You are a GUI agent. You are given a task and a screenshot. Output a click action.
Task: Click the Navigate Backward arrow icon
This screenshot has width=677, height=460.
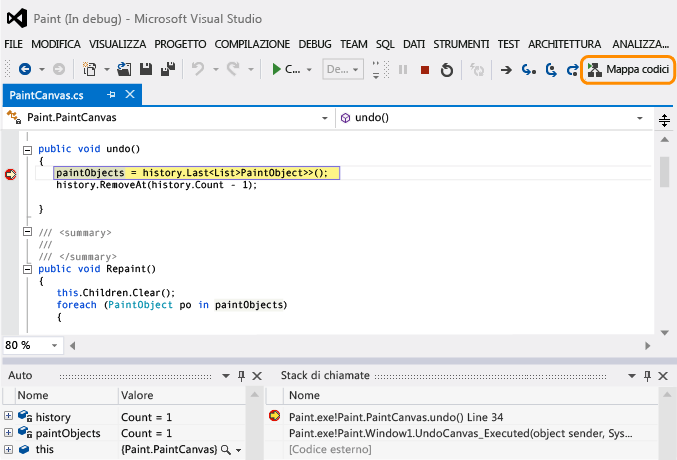pyautogui.click(x=25, y=69)
